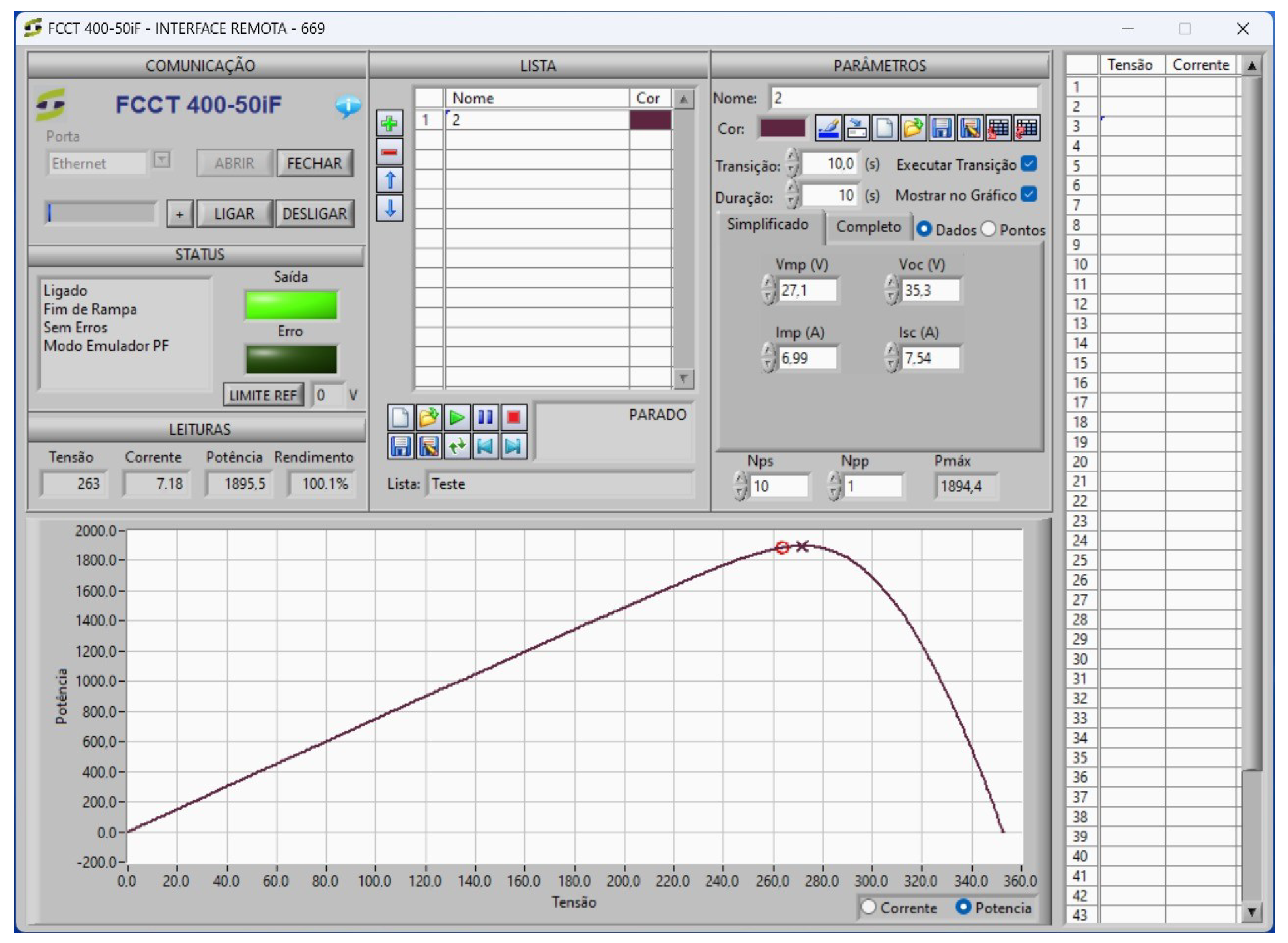Click the skip to next item icon
Viewport: 1288px width, 943px height.
513,446
